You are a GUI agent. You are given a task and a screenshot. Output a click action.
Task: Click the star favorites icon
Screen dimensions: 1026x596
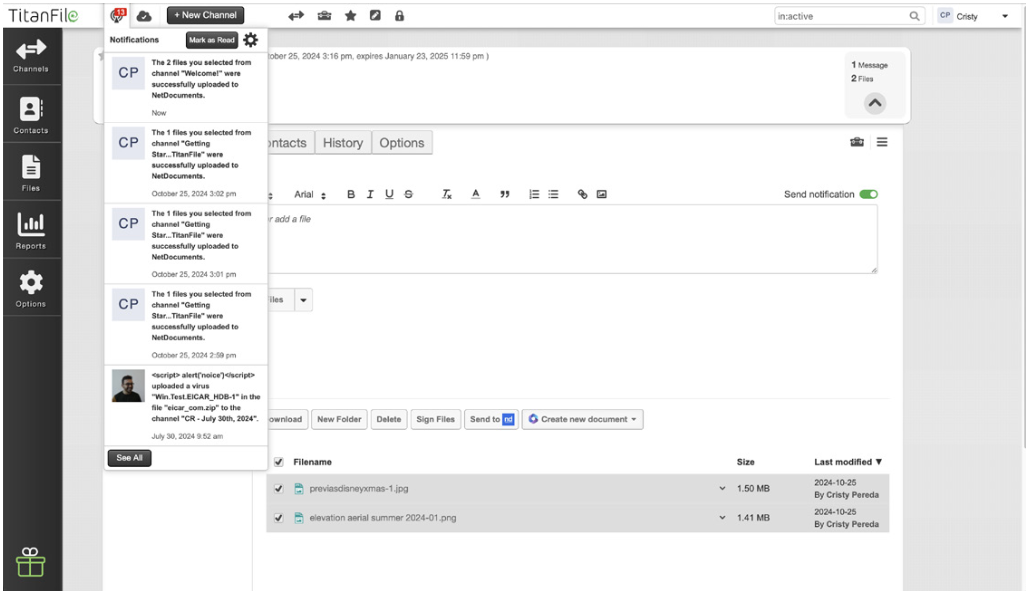coord(351,16)
